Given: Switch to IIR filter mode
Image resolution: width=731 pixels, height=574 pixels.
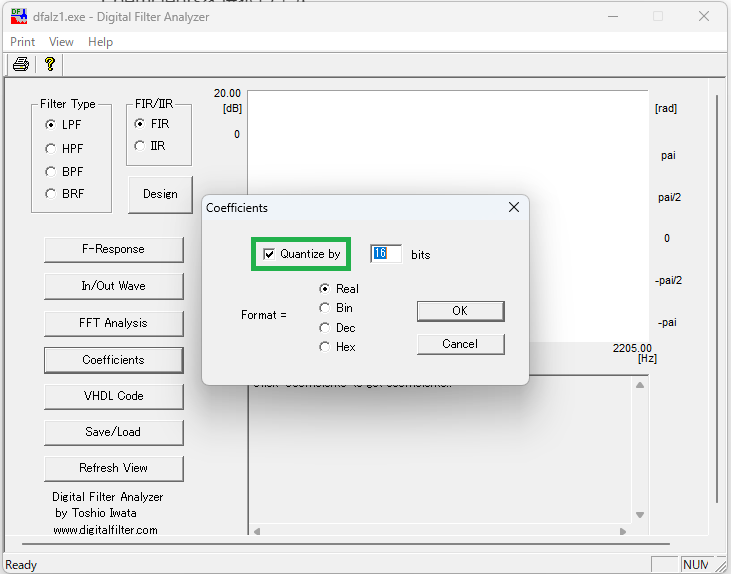Looking at the screenshot, I should click(x=139, y=146).
